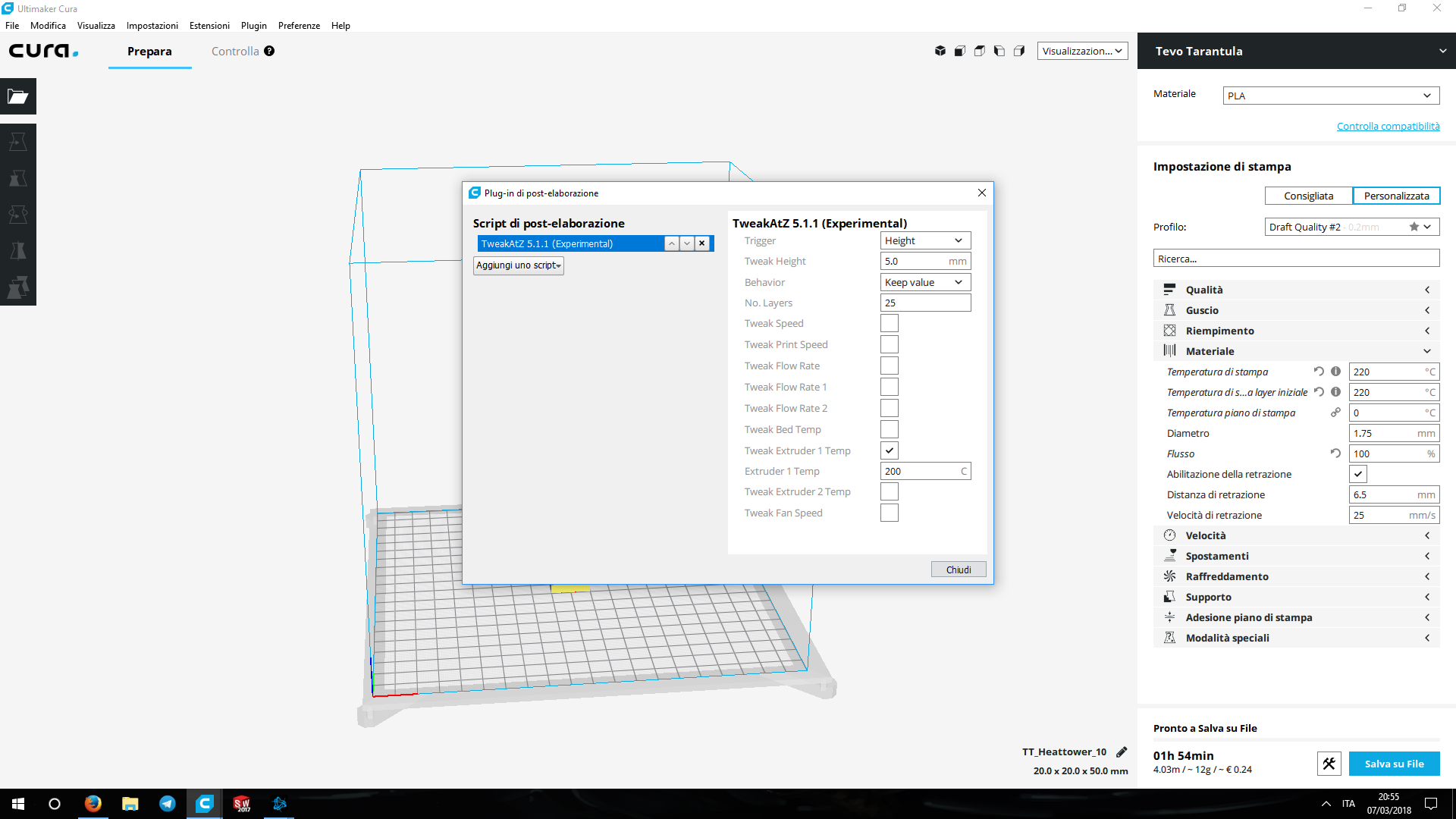Enable the Tweak Speed checkbox
This screenshot has height=819, width=1456.
(889, 322)
